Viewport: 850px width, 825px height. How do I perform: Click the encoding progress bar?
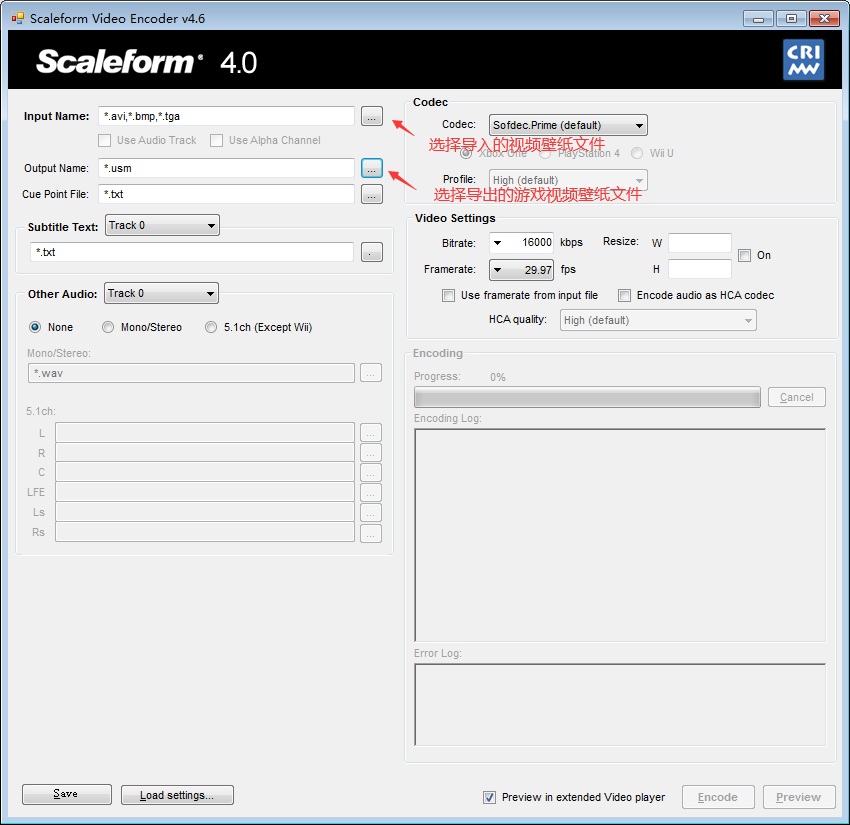tap(587, 397)
